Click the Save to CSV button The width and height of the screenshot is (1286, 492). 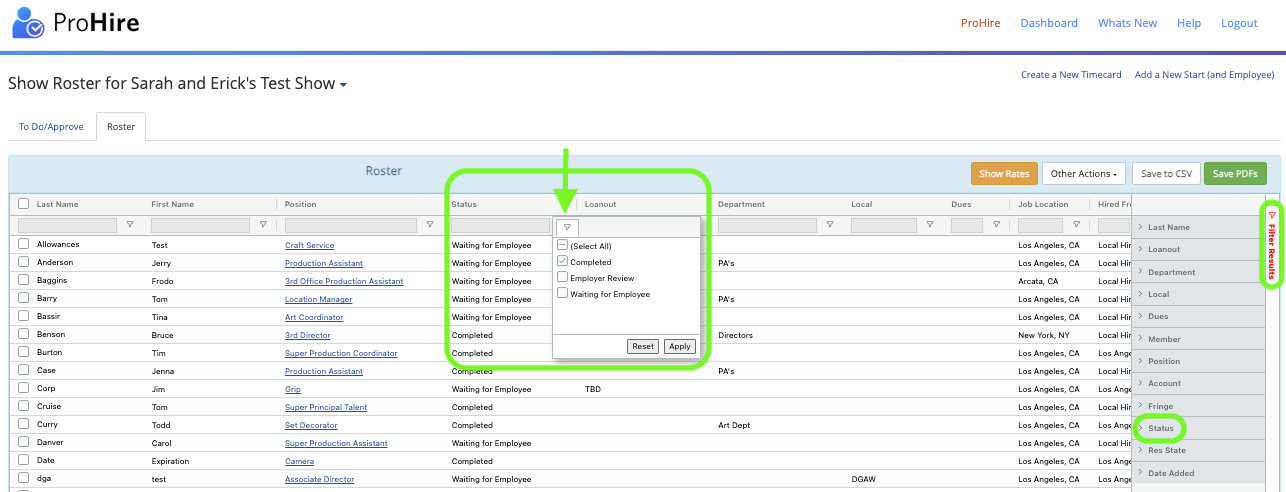(x=1166, y=174)
